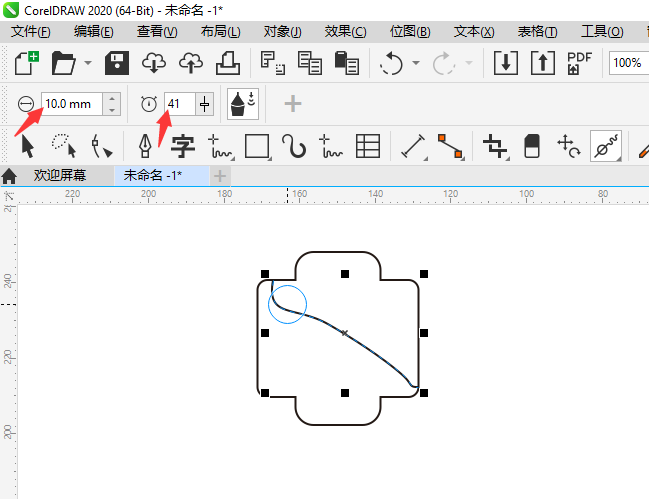Select the Crop tool
This screenshot has width=649, height=499.
494,147
